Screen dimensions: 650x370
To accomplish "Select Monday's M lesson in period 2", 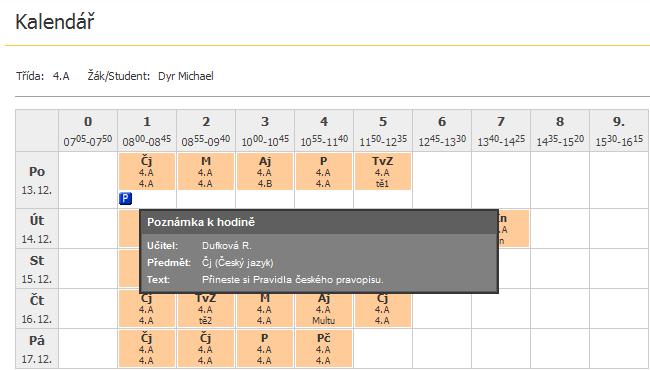I will click(206, 172).
